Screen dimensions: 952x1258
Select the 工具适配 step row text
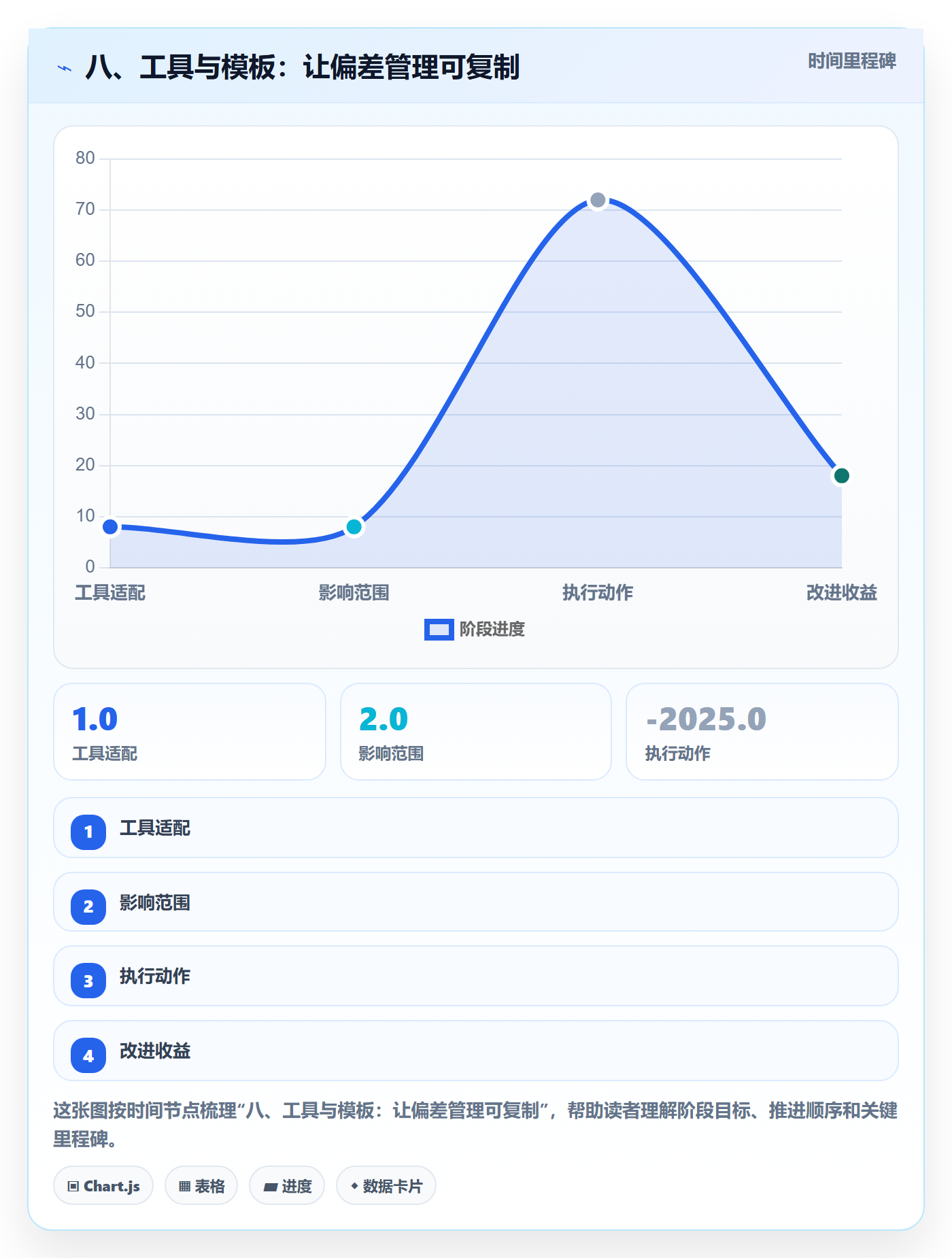[155, 828]
